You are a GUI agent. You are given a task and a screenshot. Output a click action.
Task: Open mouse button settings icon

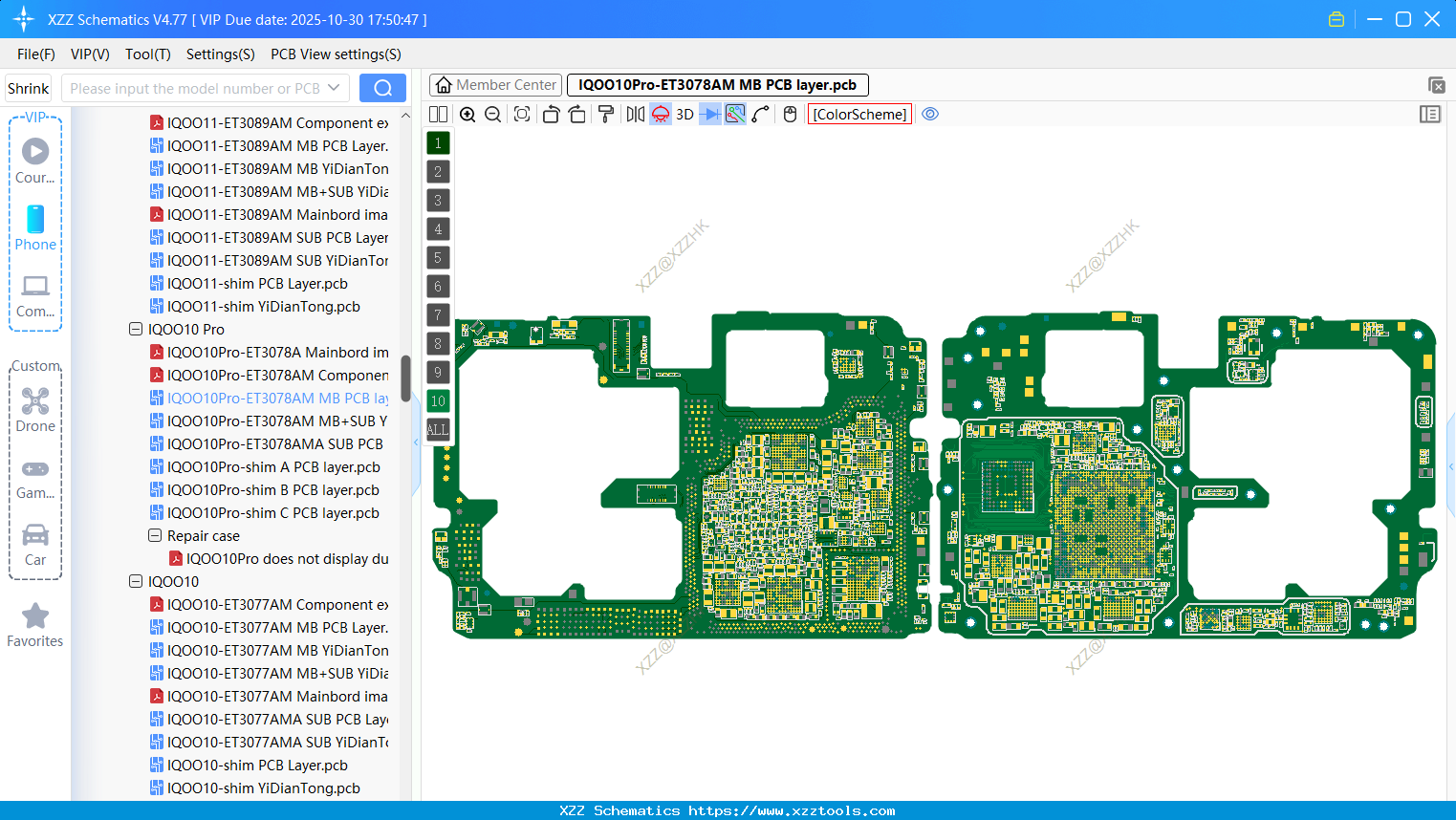(x=790, y=114)
